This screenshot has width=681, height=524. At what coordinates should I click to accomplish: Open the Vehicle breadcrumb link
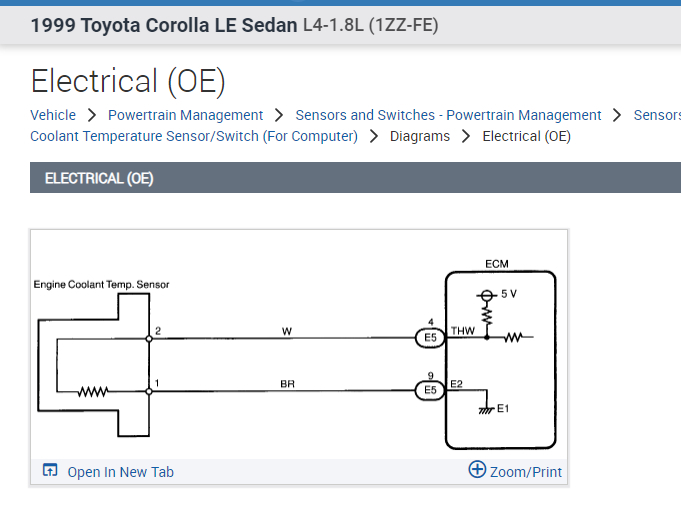click(53, 115)
